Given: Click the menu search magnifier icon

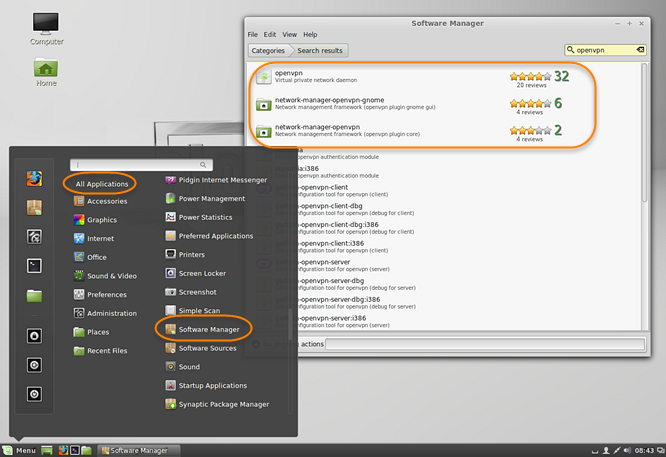Looking at the screenshot, I should click(203, 165).
